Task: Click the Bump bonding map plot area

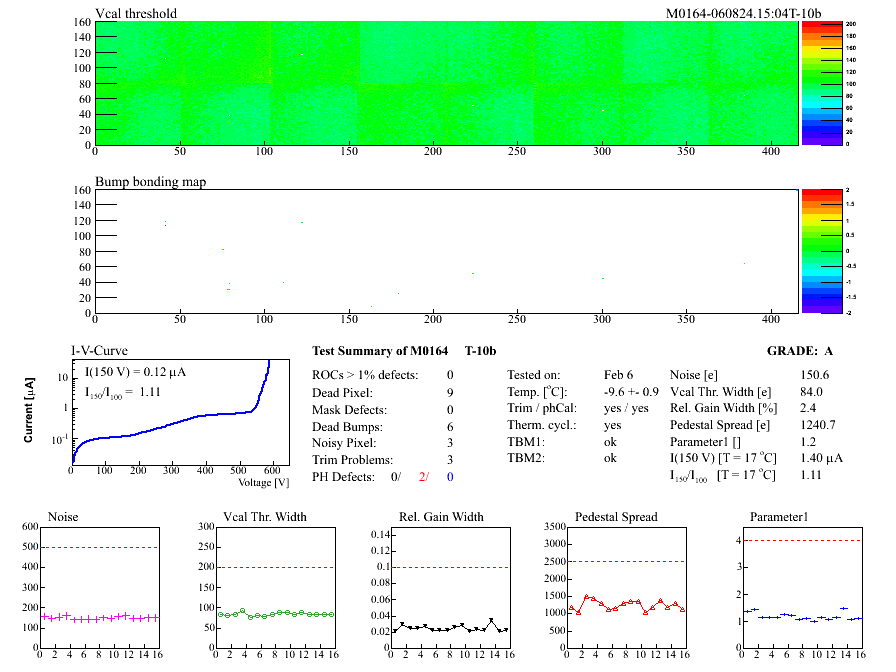Action: coord(446,251)
